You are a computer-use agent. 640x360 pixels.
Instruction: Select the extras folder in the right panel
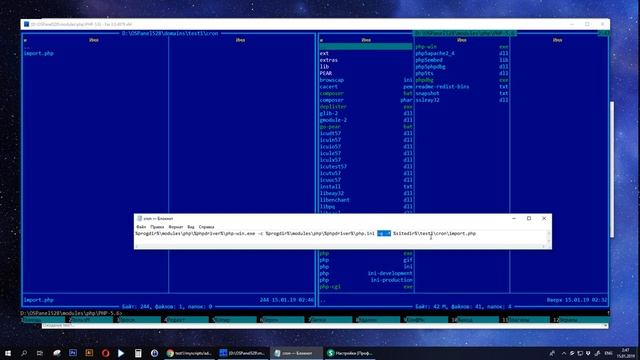366,60
